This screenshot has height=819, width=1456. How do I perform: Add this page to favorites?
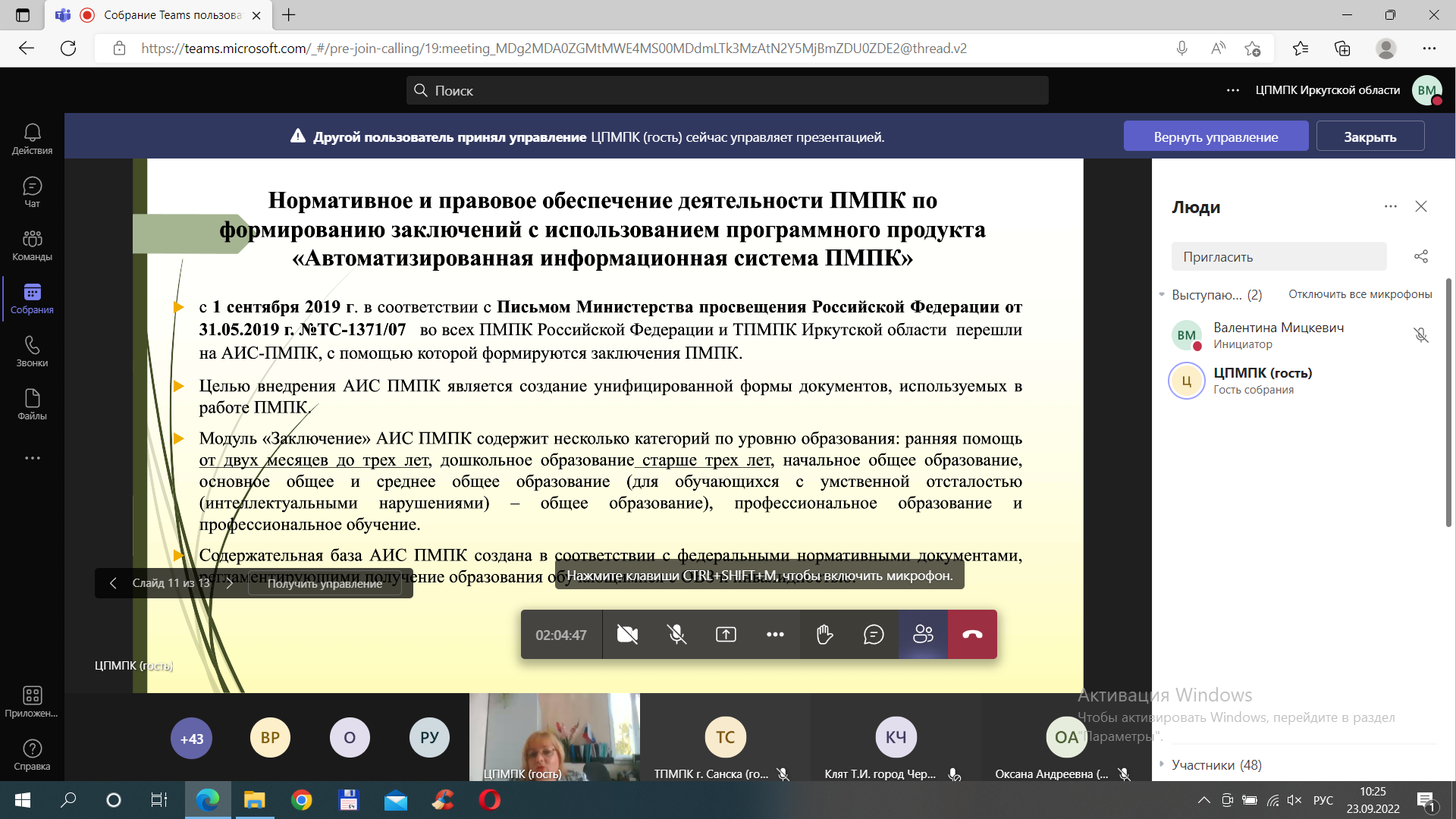point(1252,49)
